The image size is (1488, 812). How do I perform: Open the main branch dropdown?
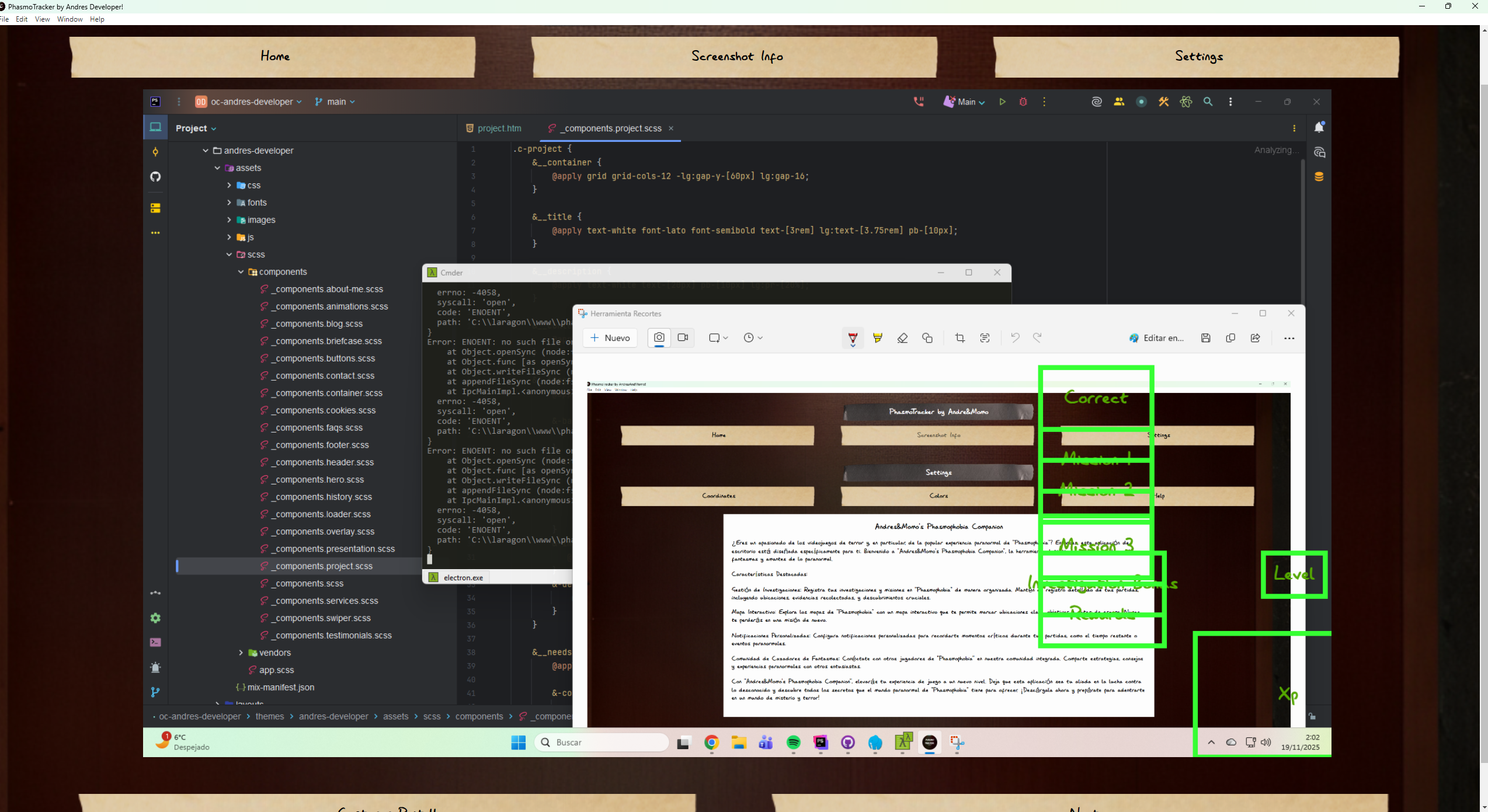[335, 102]
